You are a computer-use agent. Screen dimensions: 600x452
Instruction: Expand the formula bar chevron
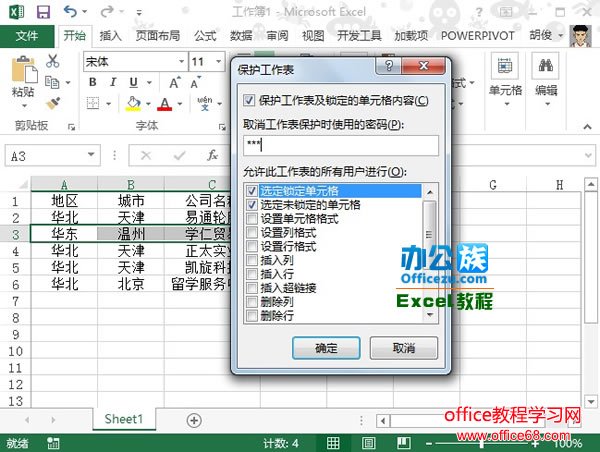pos(588,155)
